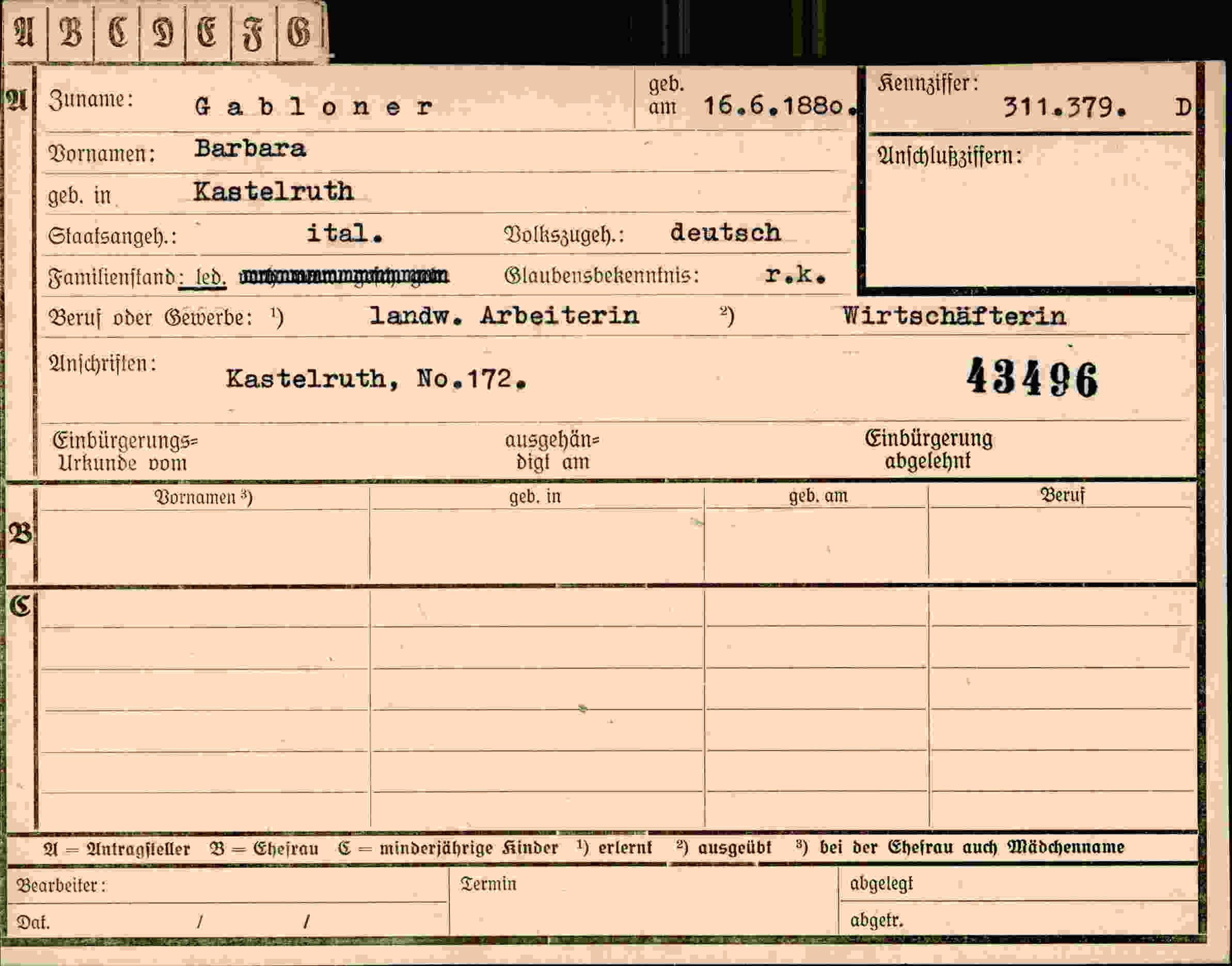Viewport: 1232px width, 966px height.
Task: Click the footnote '1) erlernt'
Action: point(614,847)
